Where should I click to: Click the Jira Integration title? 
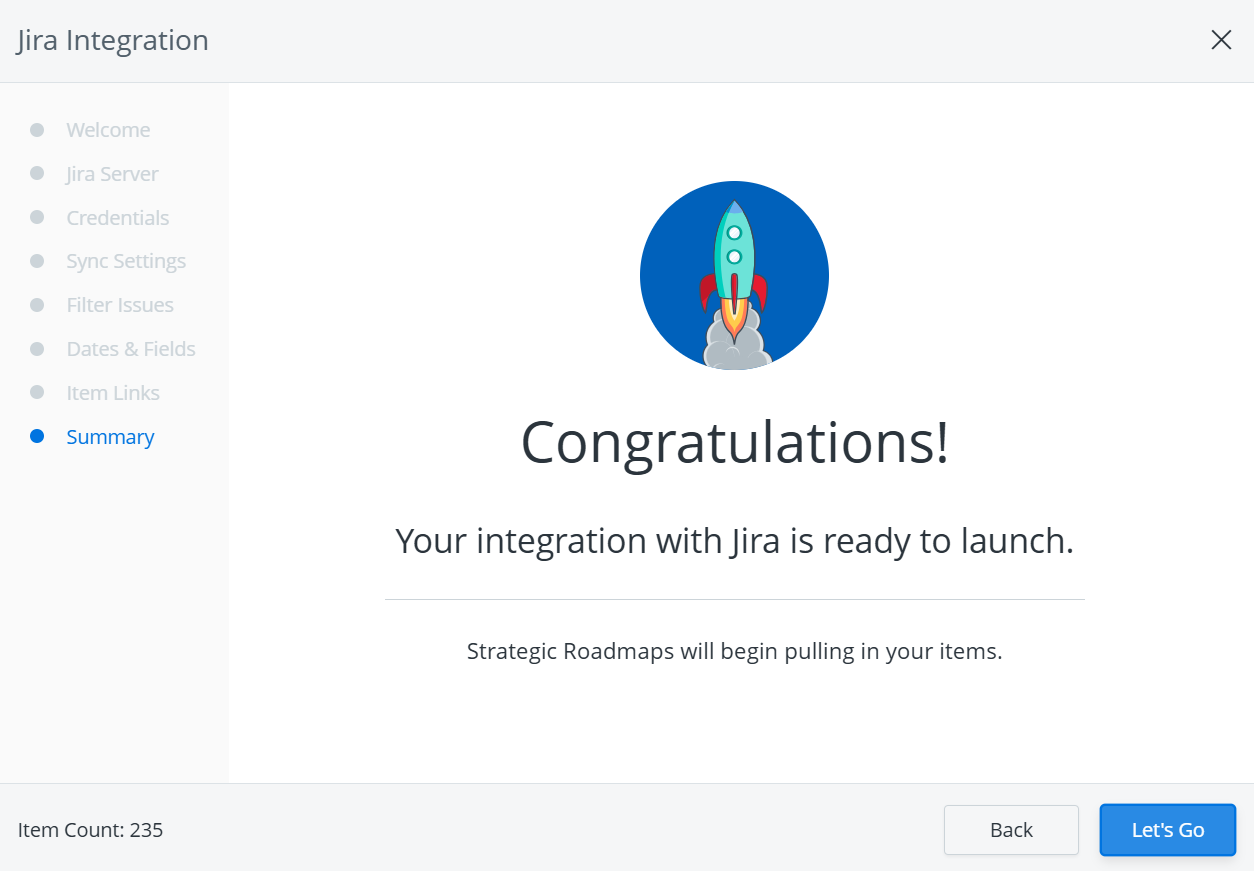(x=112, y=40)
